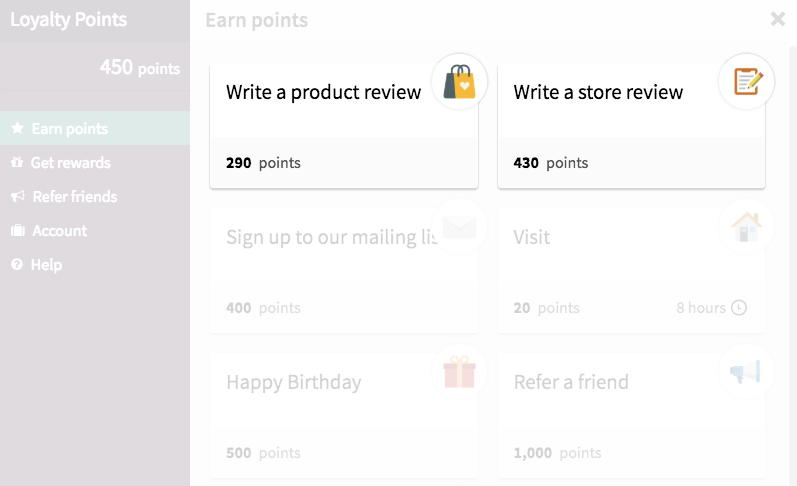Open the Write a product review card

344,126
